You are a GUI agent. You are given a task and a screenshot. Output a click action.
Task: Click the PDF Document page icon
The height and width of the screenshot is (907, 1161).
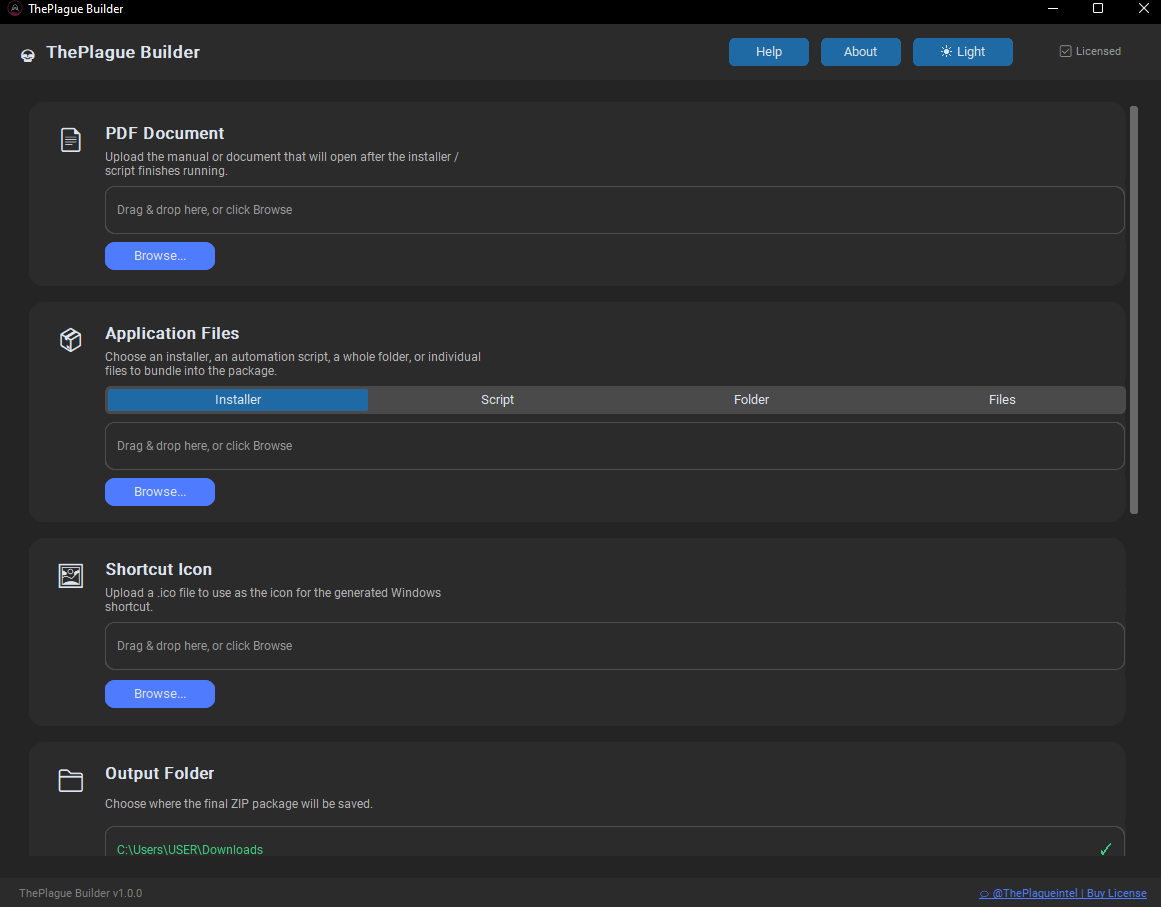point(70,139)
